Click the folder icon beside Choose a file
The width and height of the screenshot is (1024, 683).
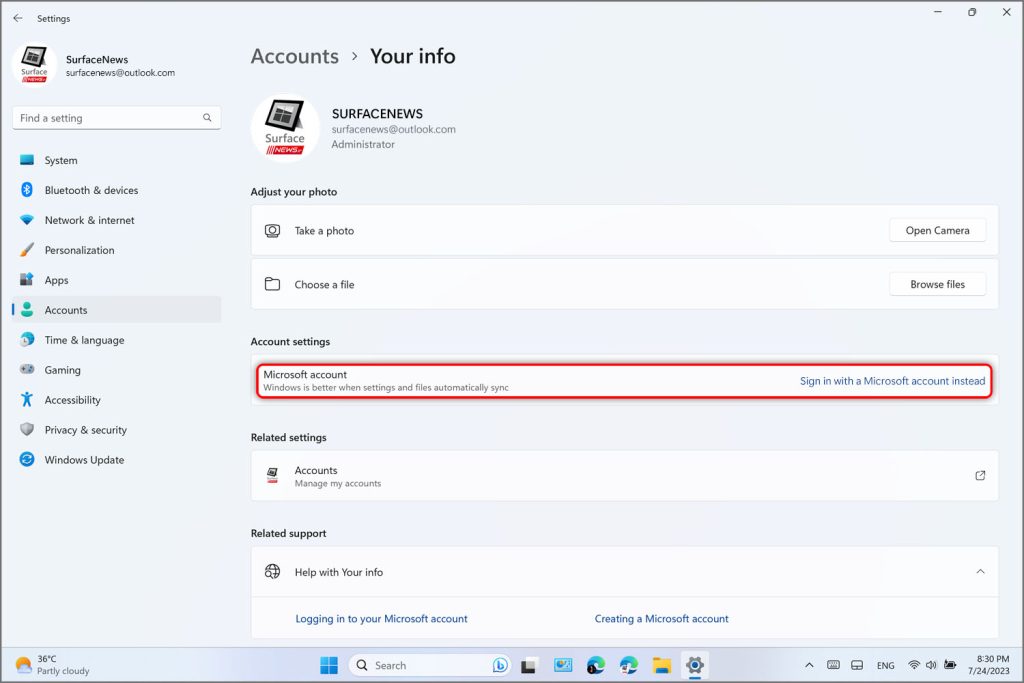point(272,285)
